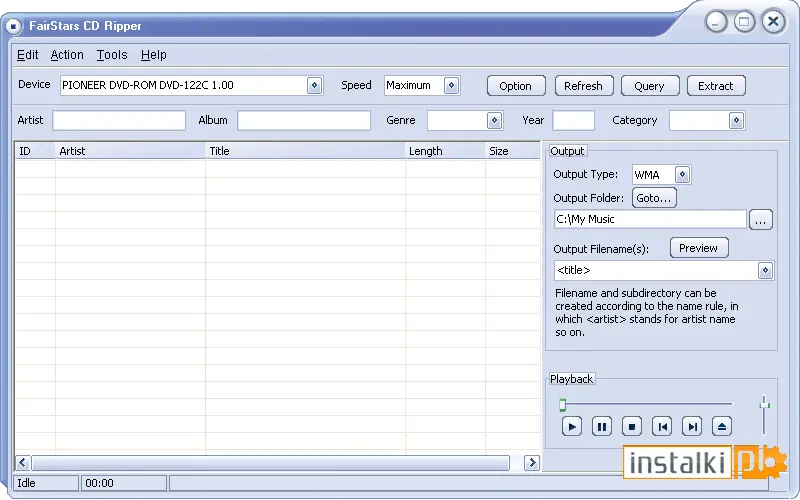Open the Action menu

[x=67, y=55]
